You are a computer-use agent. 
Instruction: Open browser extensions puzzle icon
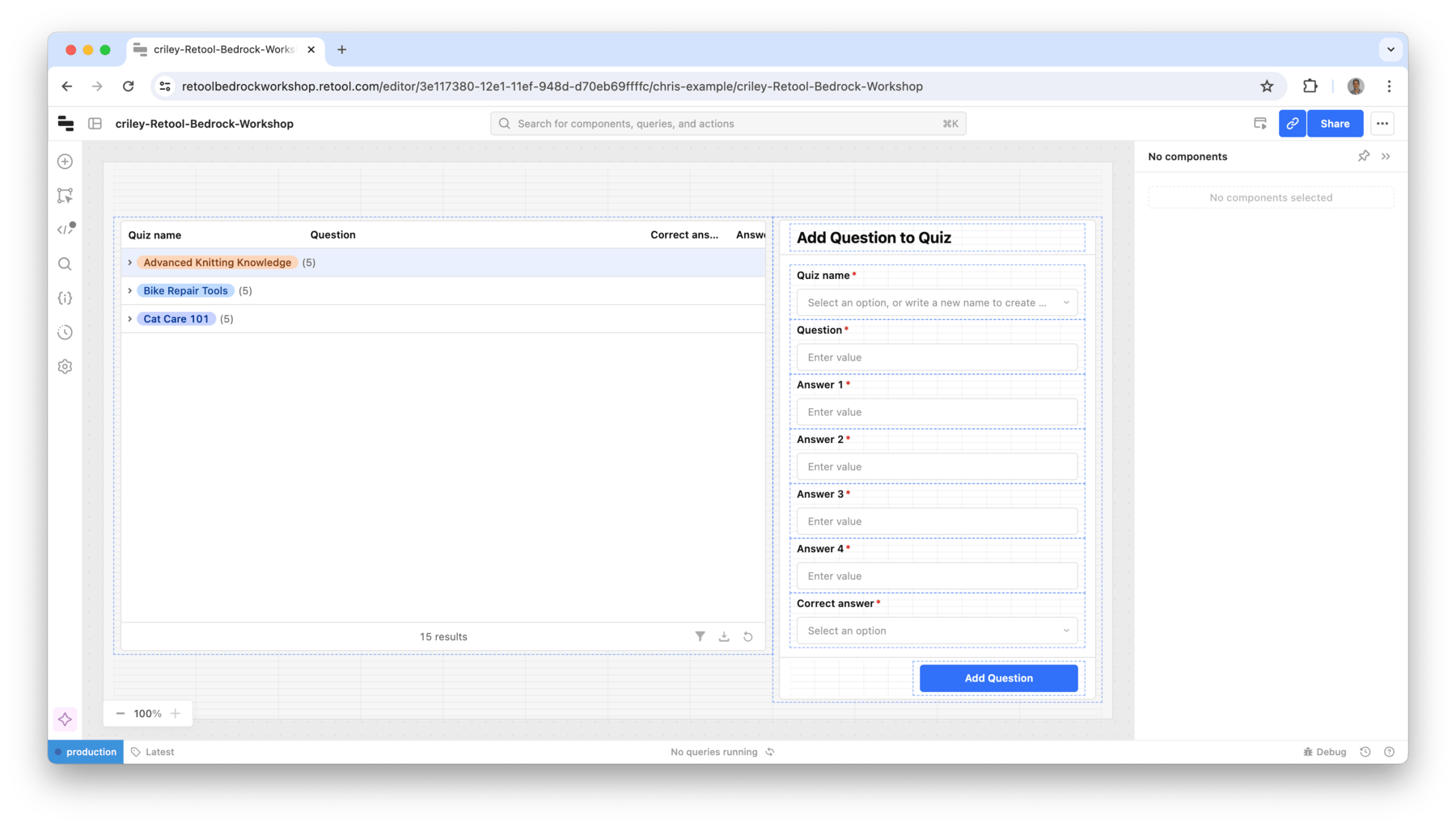[x=1310, y=86]
